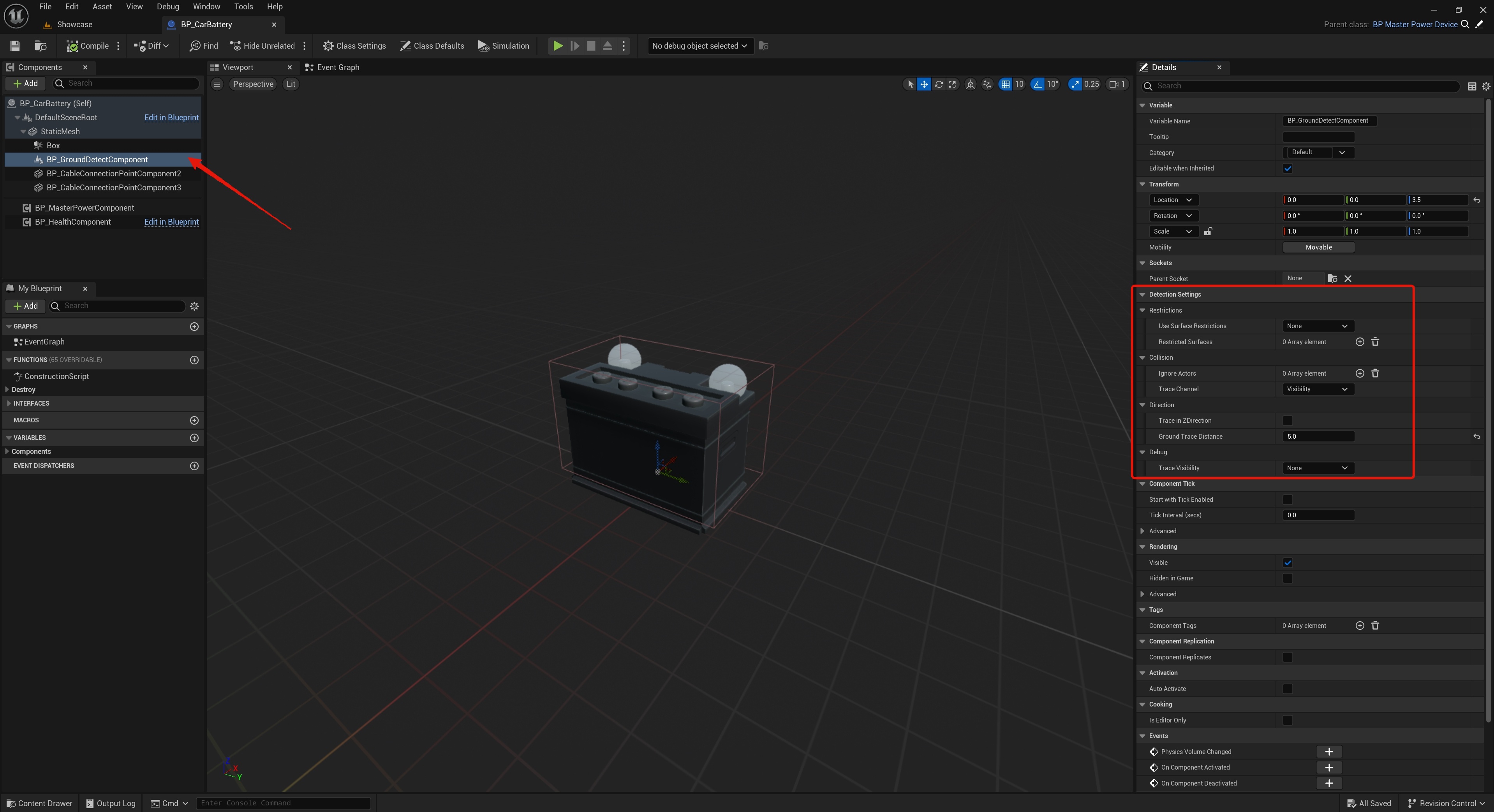Open Class Settings for the blueprint

[354, 46]
